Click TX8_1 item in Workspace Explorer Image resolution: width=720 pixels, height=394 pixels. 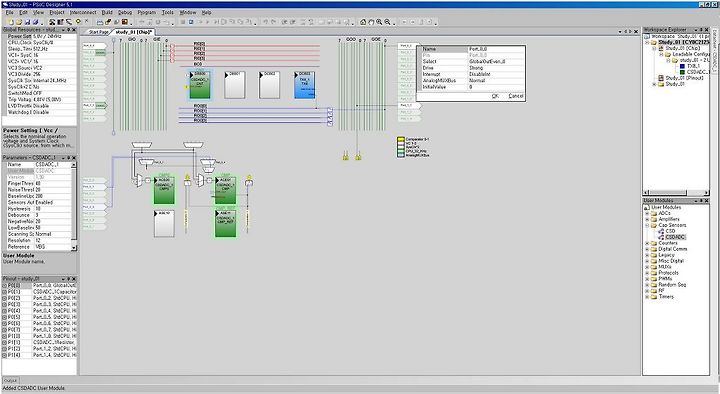(693, 66)
